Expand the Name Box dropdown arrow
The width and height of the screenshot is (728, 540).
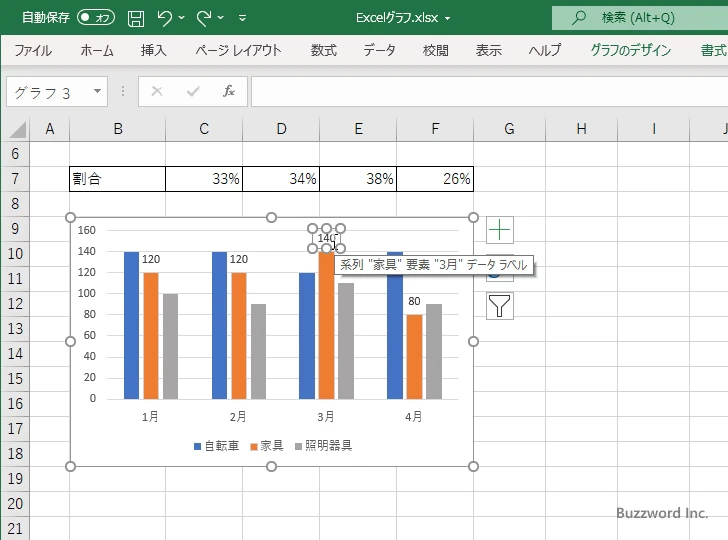point(97,91)
